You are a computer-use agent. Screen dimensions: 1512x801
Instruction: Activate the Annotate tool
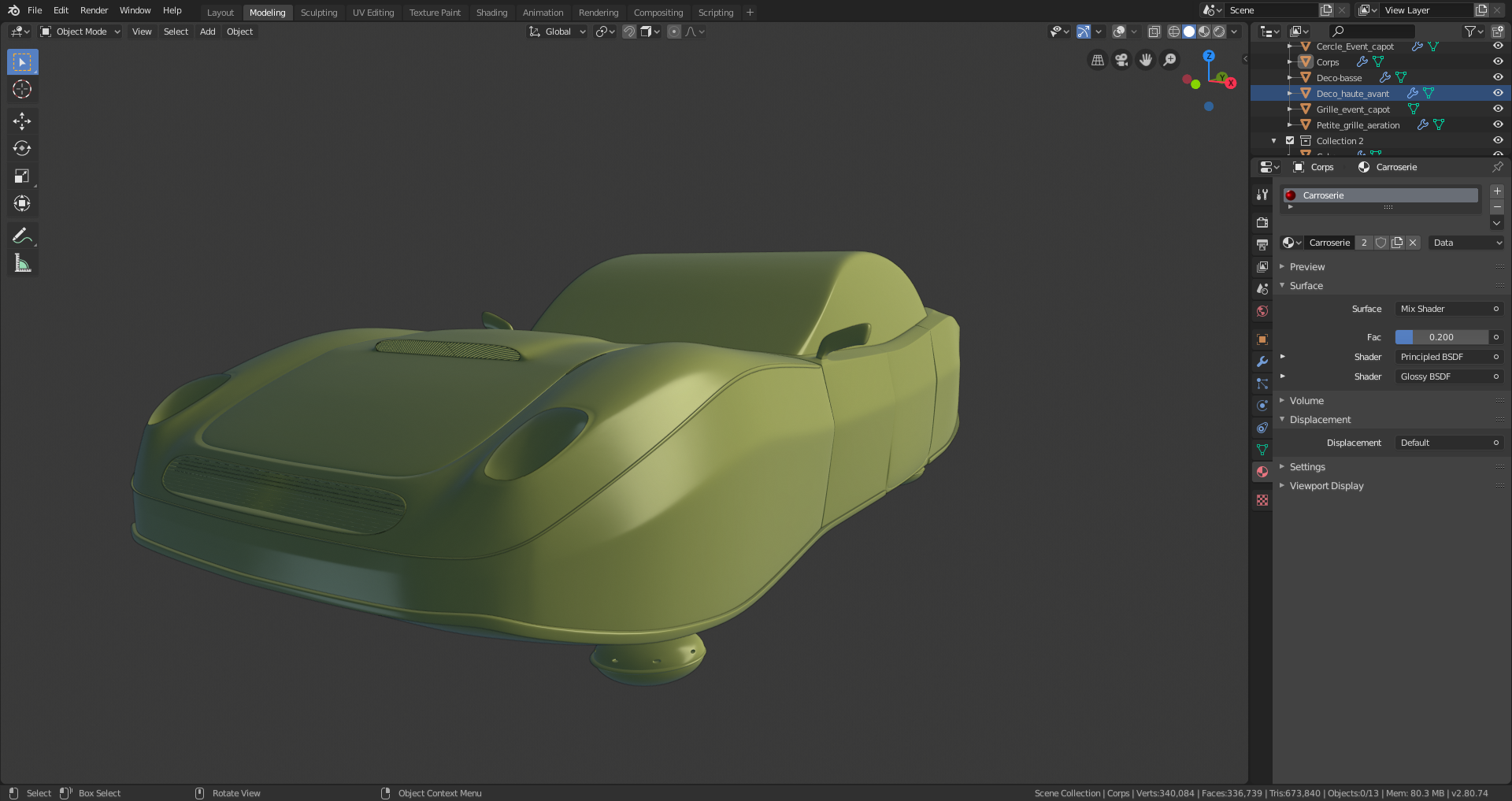pyautogui.click(x=22, y=235)
